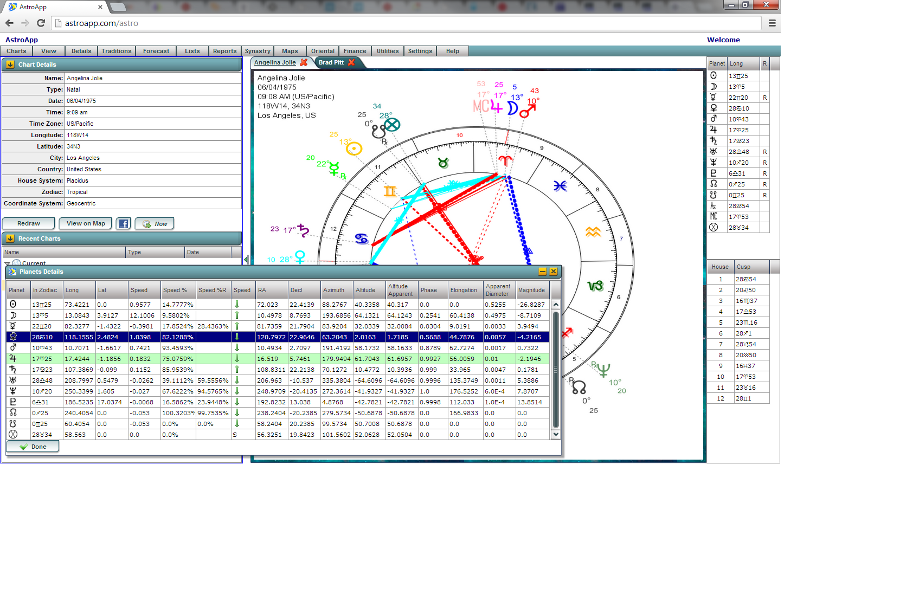Close the Angelina Jolie chart tab

point(304,62)
